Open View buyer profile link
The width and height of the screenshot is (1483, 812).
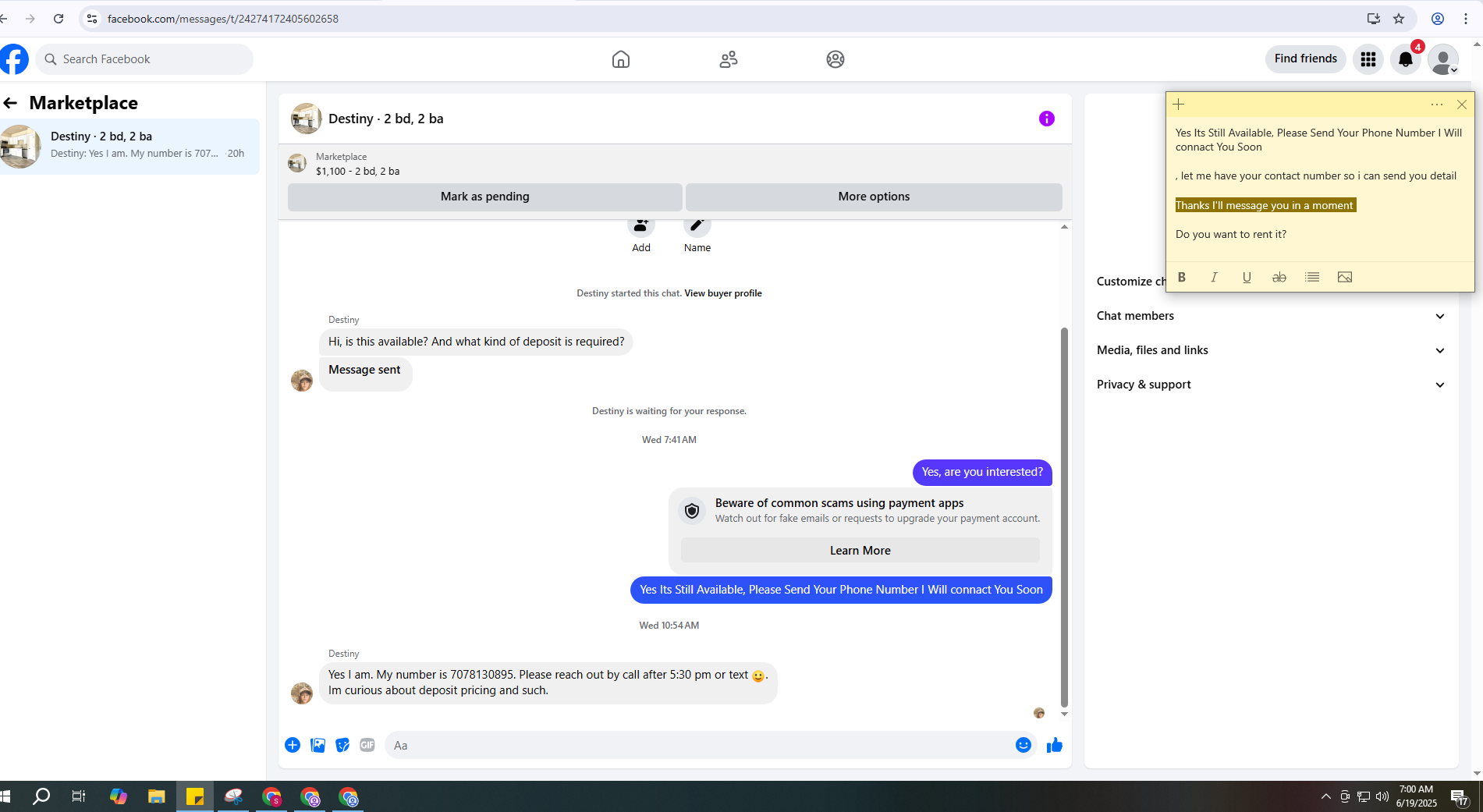tap(723, 293)
